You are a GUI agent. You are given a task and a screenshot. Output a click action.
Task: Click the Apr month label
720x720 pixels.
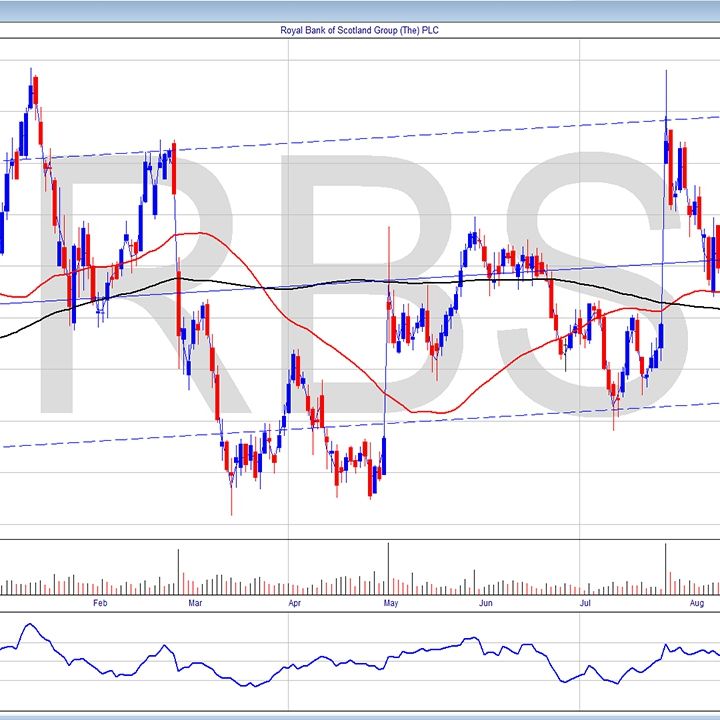tap(294, 604)
